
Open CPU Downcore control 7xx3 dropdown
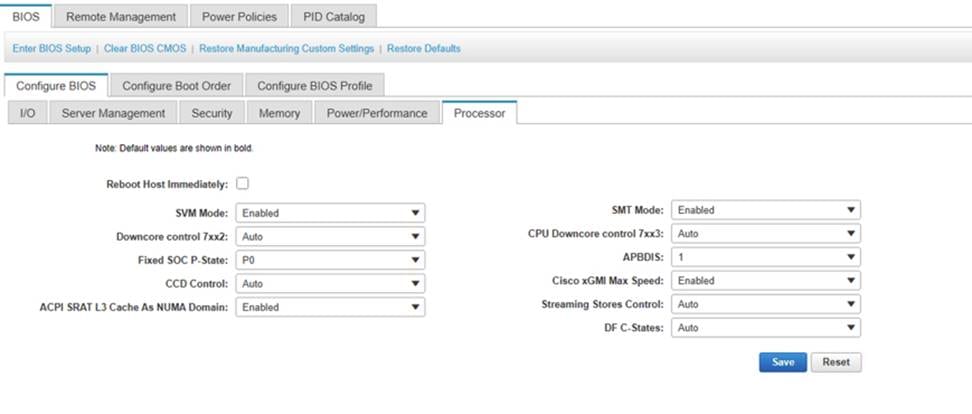tap(766, 234)
